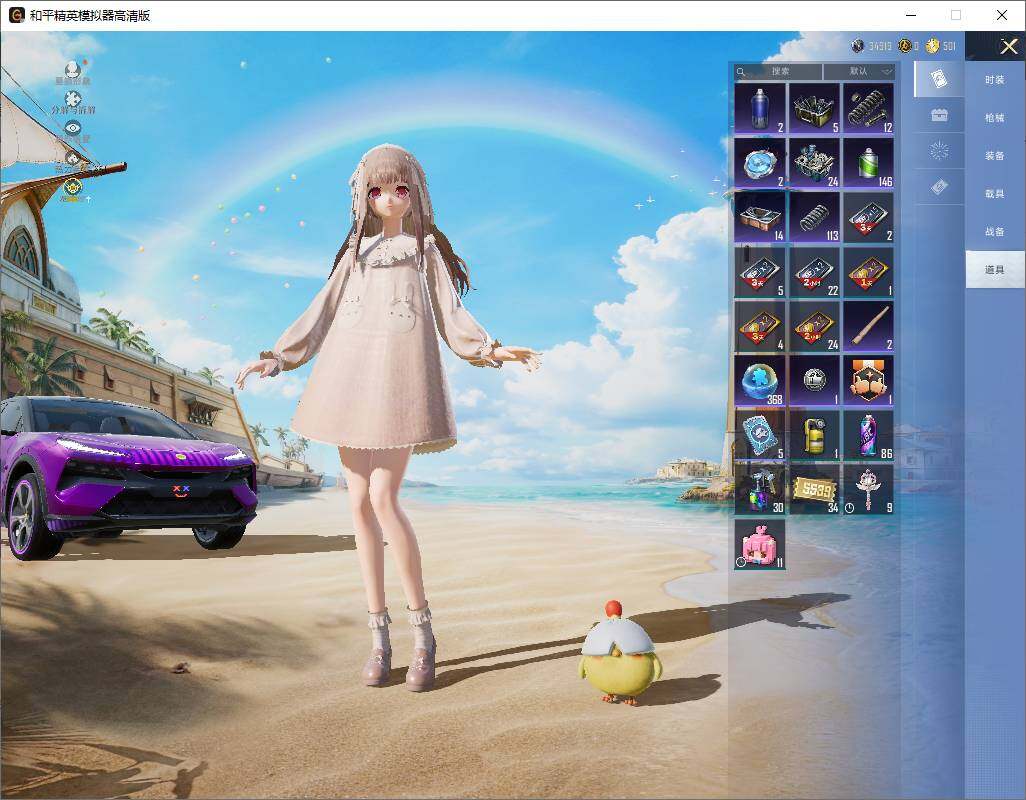The height and width of the screenshot is (800, 1026).
Task: Close the inventory panel with gold X
Action: click(x=1008, y=46)
